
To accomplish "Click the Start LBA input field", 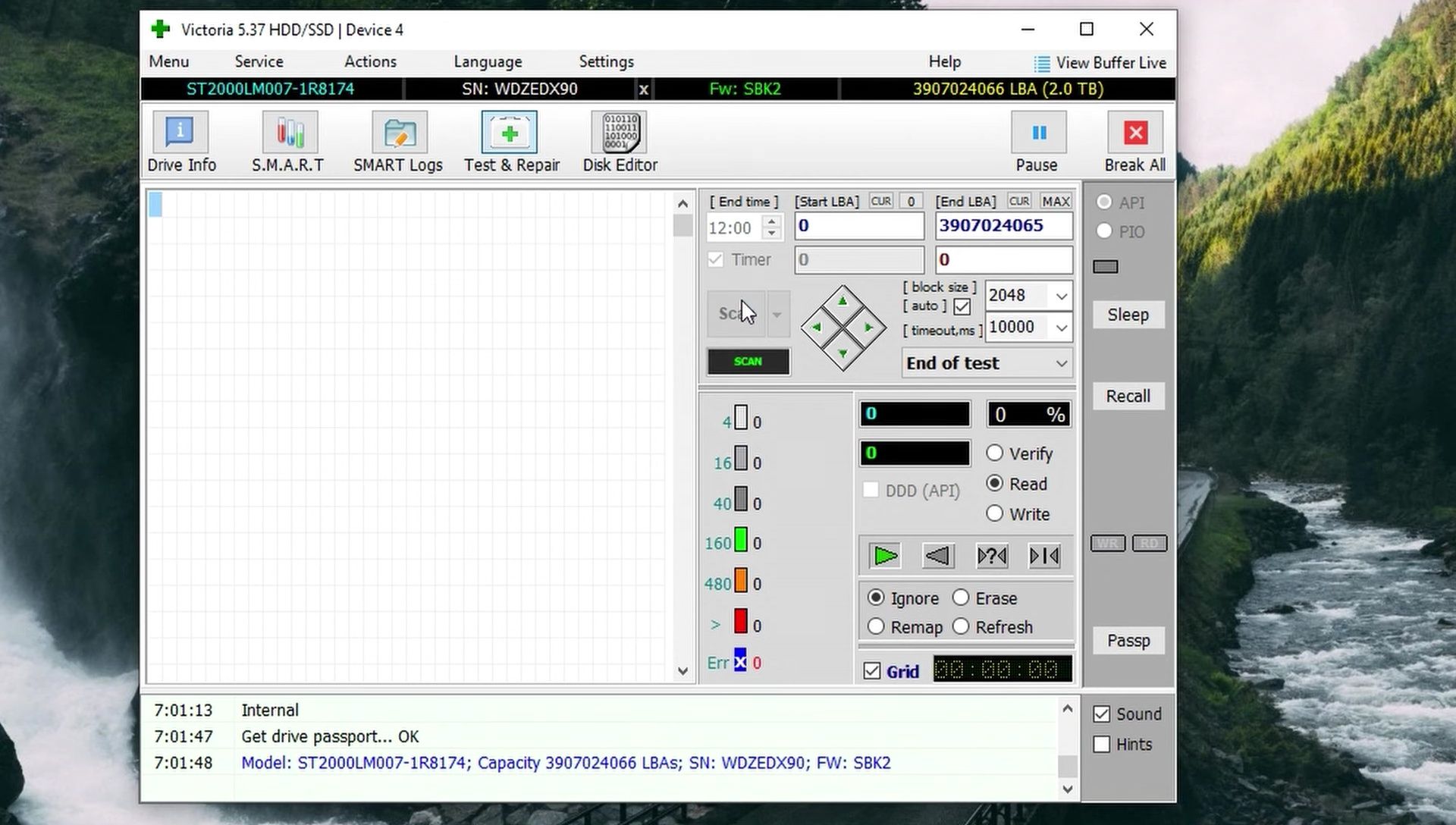I will 858,226.
